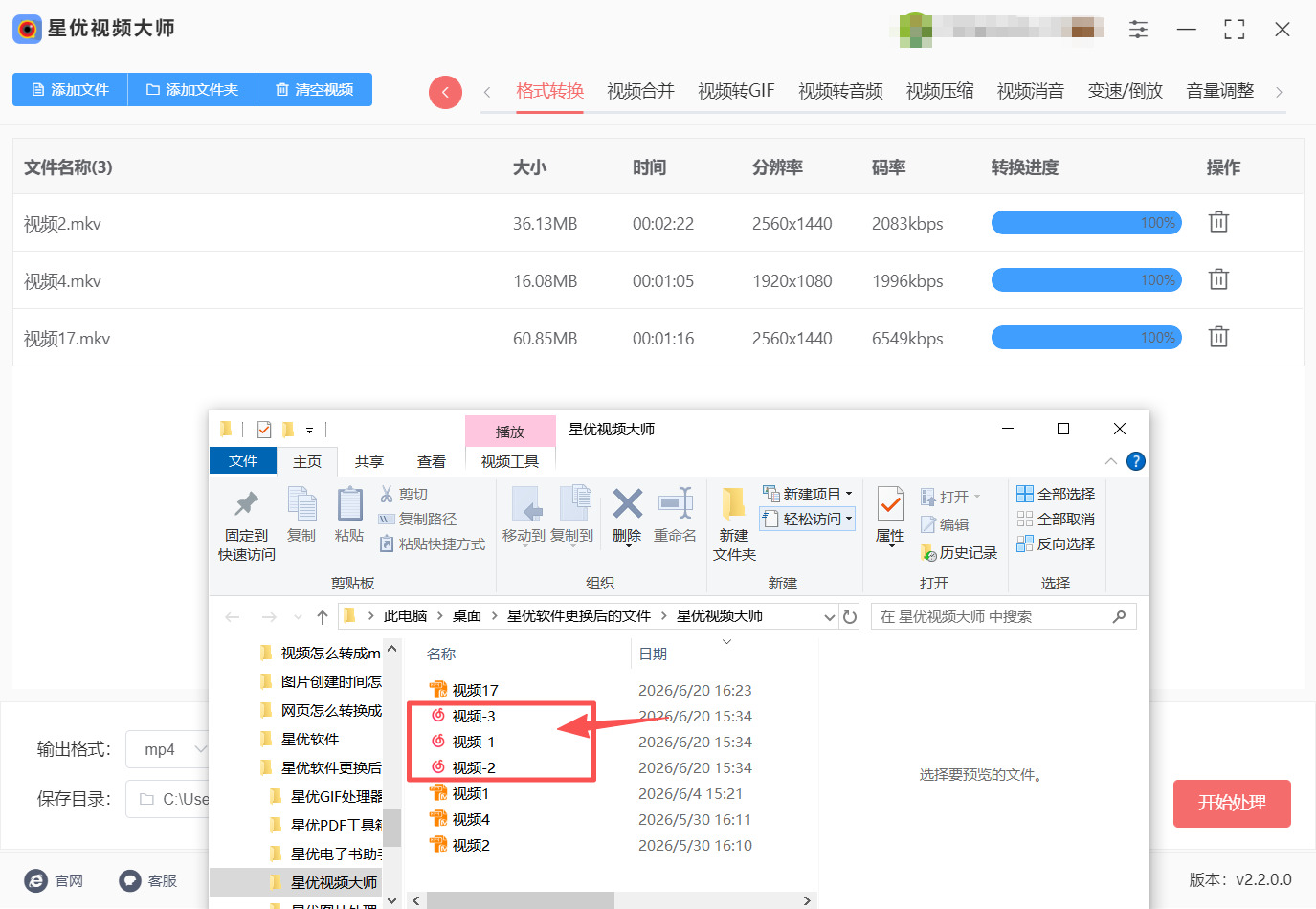Select file 视频-3 in Explorer list
The width and height of the screenshot is (1316, 909).
click(473, 716)
